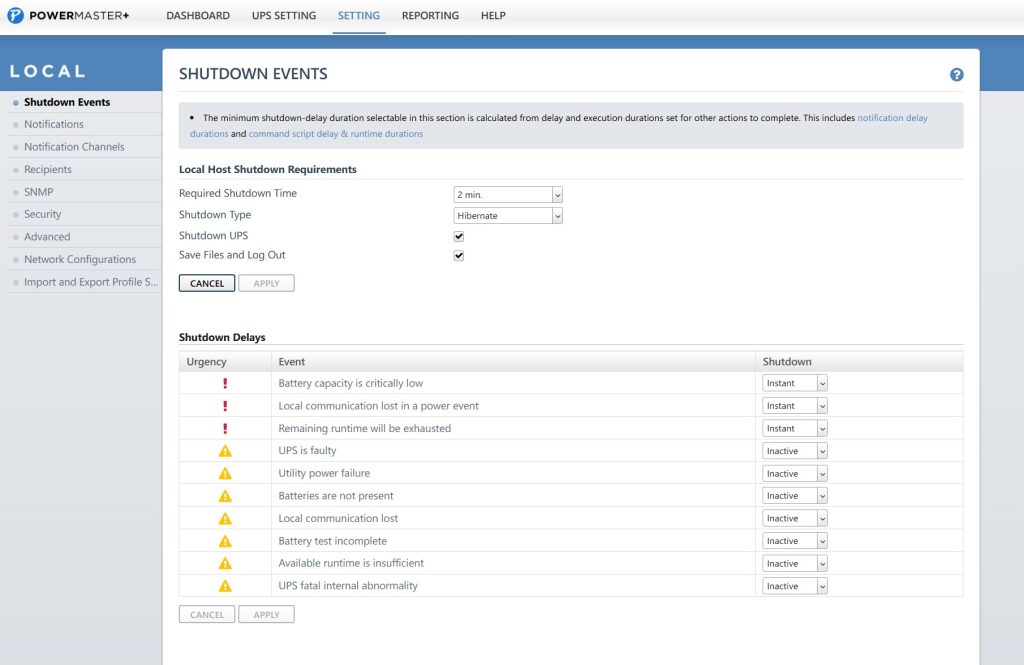Click the "UPS is faulty" event text
1024x665 pixels.
[307, 451]
